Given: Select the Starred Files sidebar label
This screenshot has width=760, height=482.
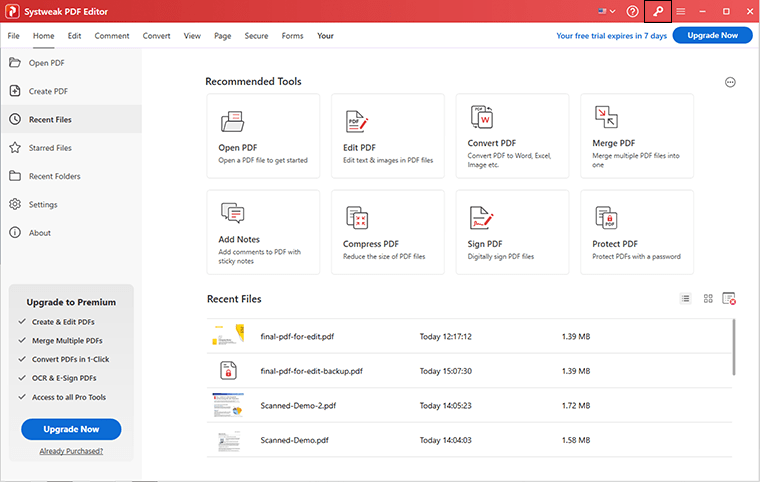Looking at the screenshot, I should (50, 148).
